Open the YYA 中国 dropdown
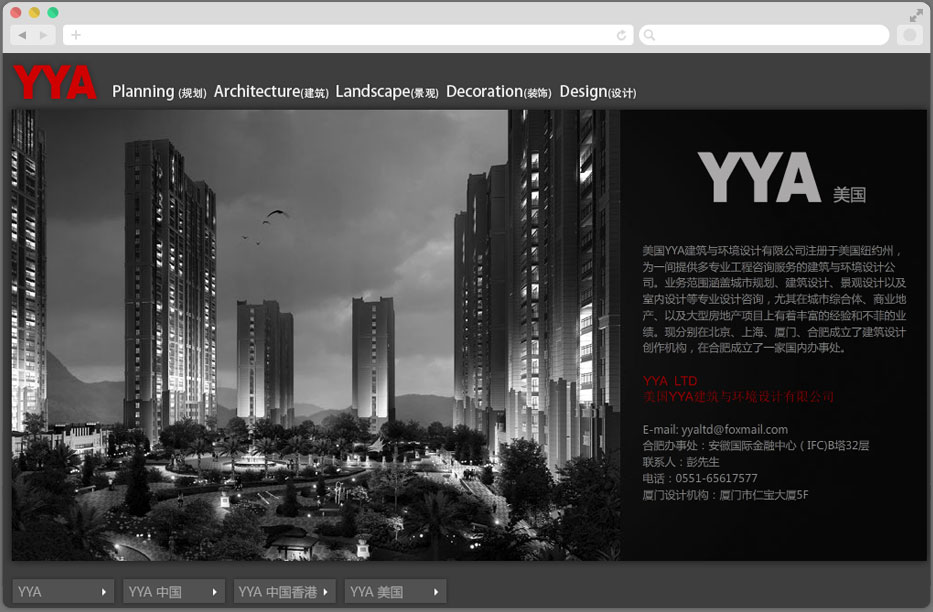The image size is (933, 612). pos(174,592)
